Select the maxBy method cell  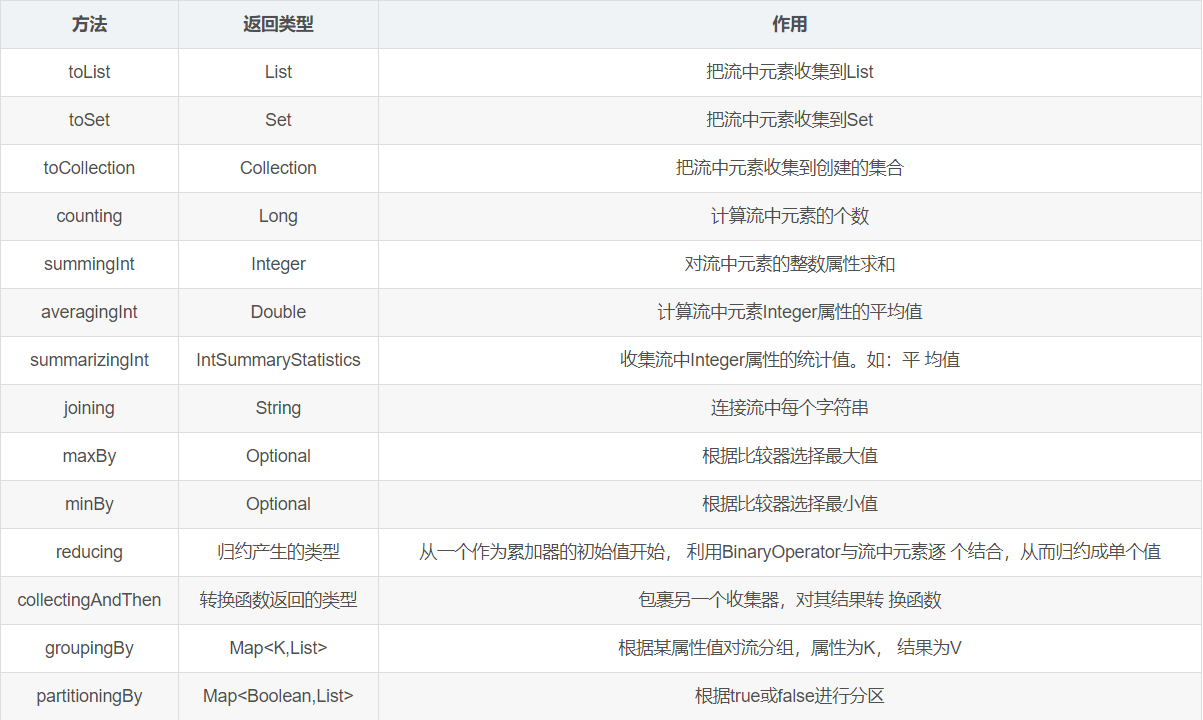point(89,456)
